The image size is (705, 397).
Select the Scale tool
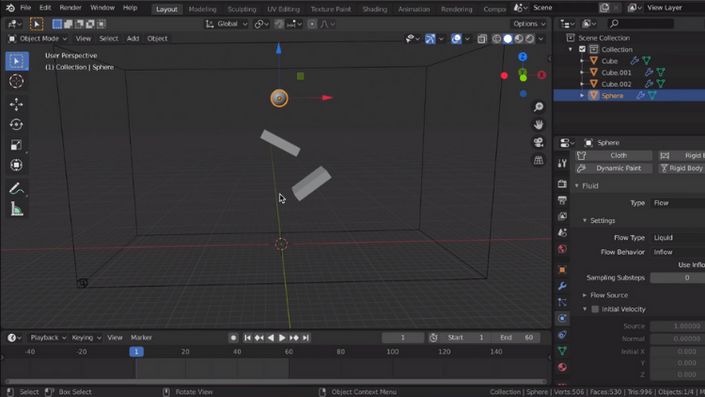17,145
